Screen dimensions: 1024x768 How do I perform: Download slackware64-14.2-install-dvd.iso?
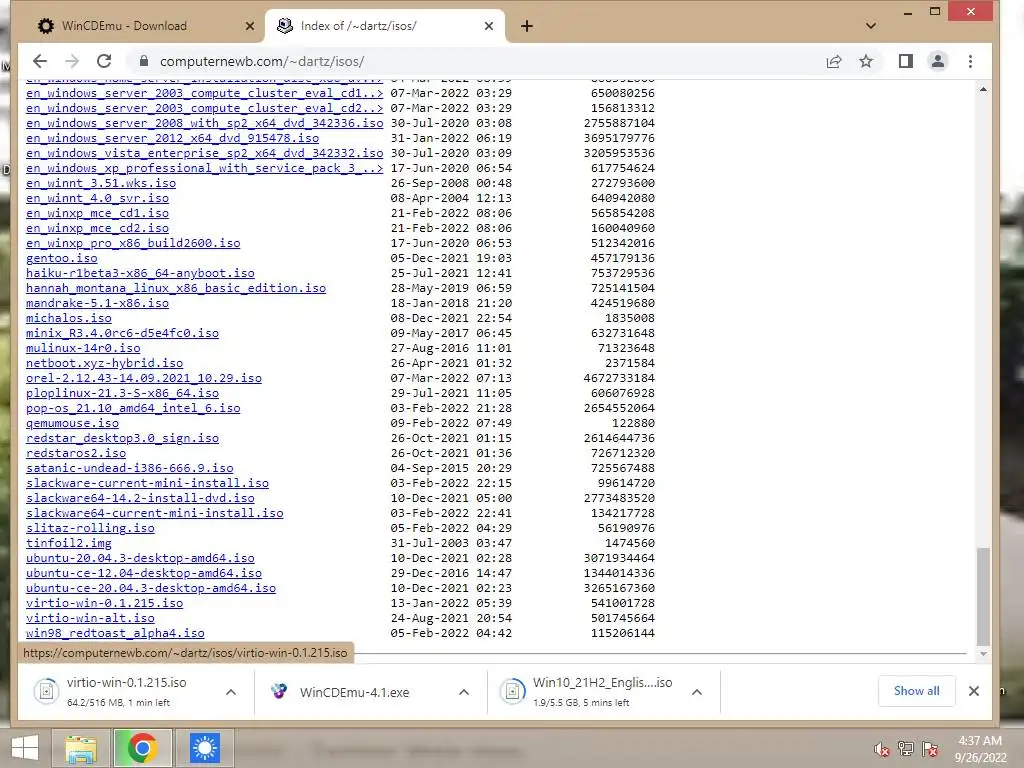coord(140,498)
